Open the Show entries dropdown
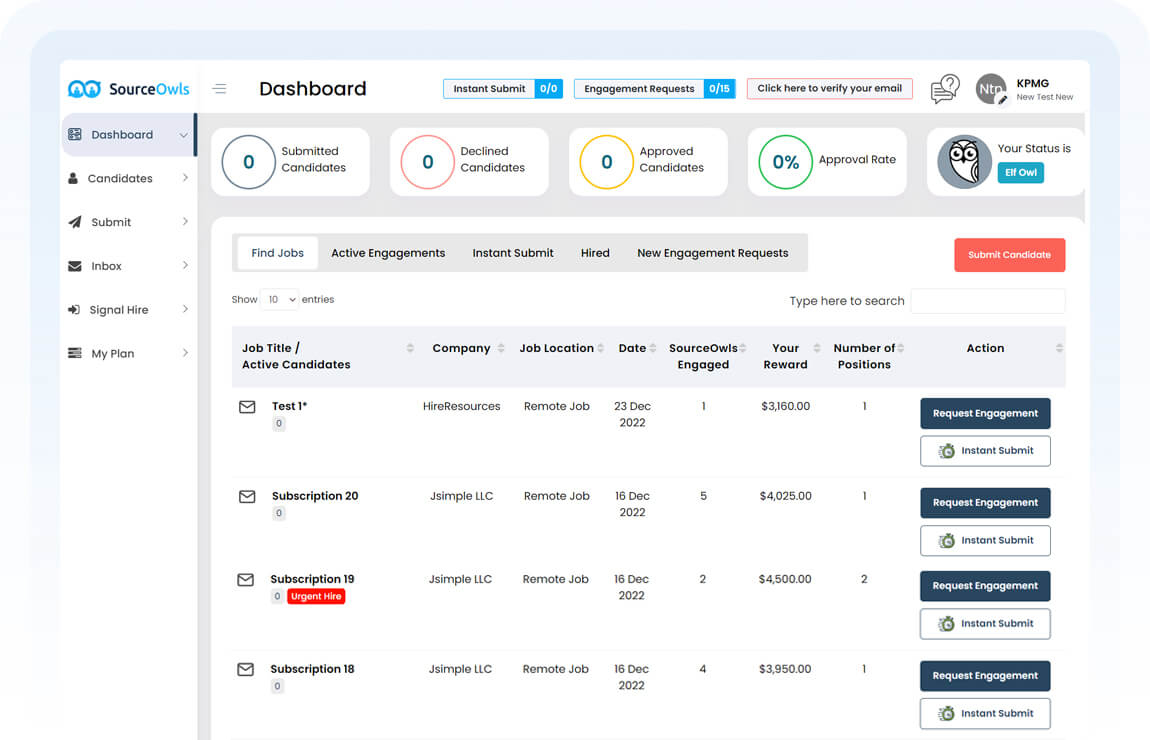This screenshot has height=740, width=1150. coord(279,299)
